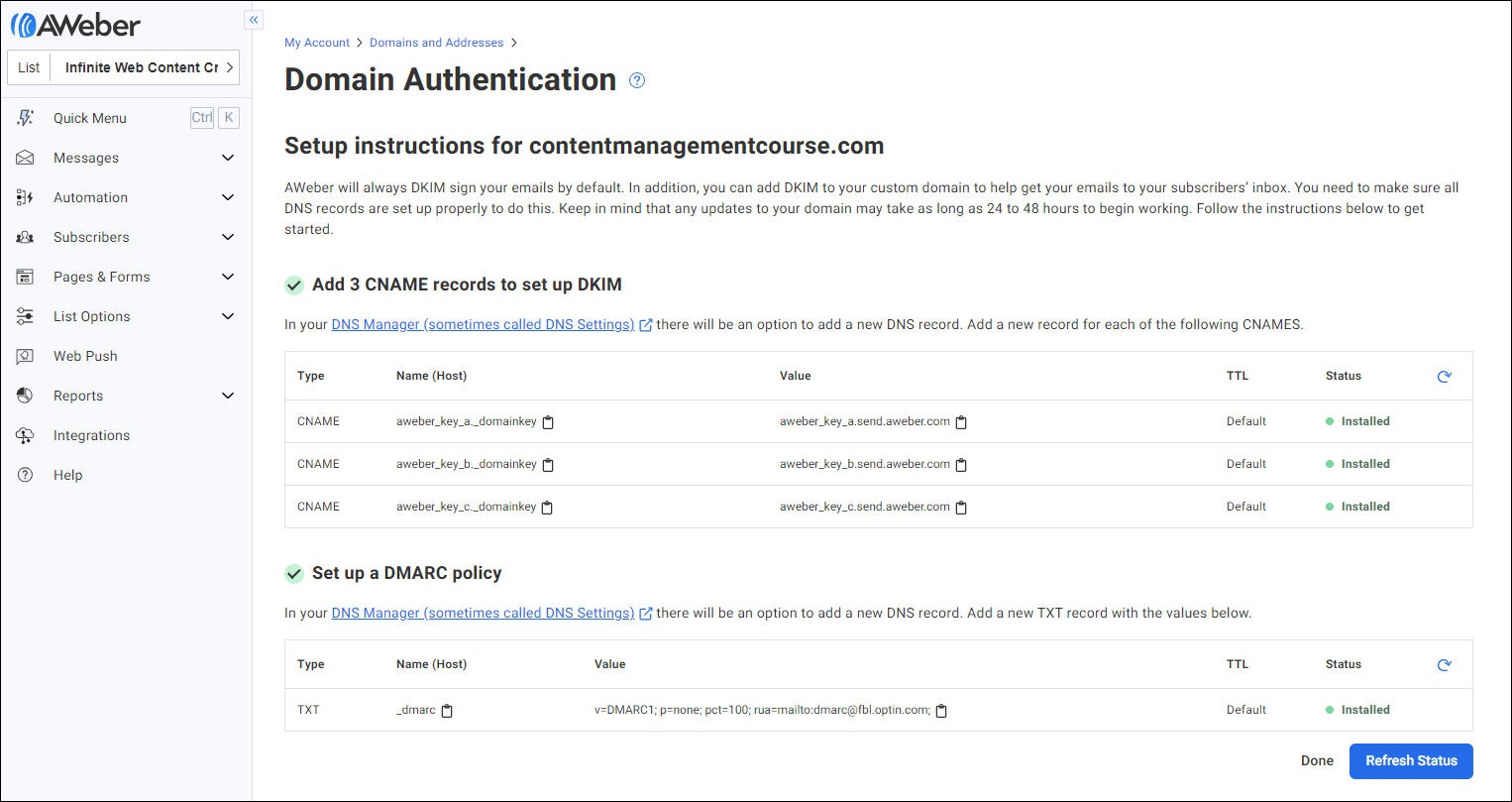This screenshot has width=1512, height=802.
Task: Select the v=DMARC1 record value text
Action: pos(762,710)
